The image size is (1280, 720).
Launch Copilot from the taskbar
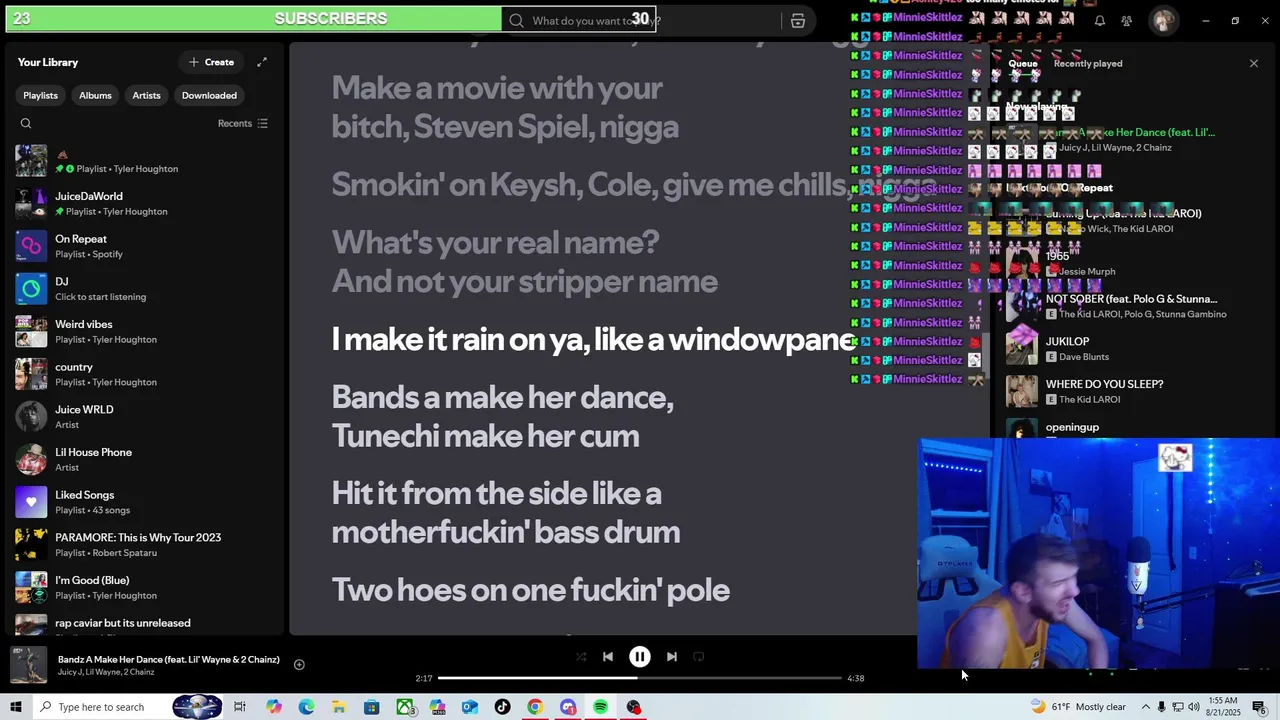click(x=274, y=707)
